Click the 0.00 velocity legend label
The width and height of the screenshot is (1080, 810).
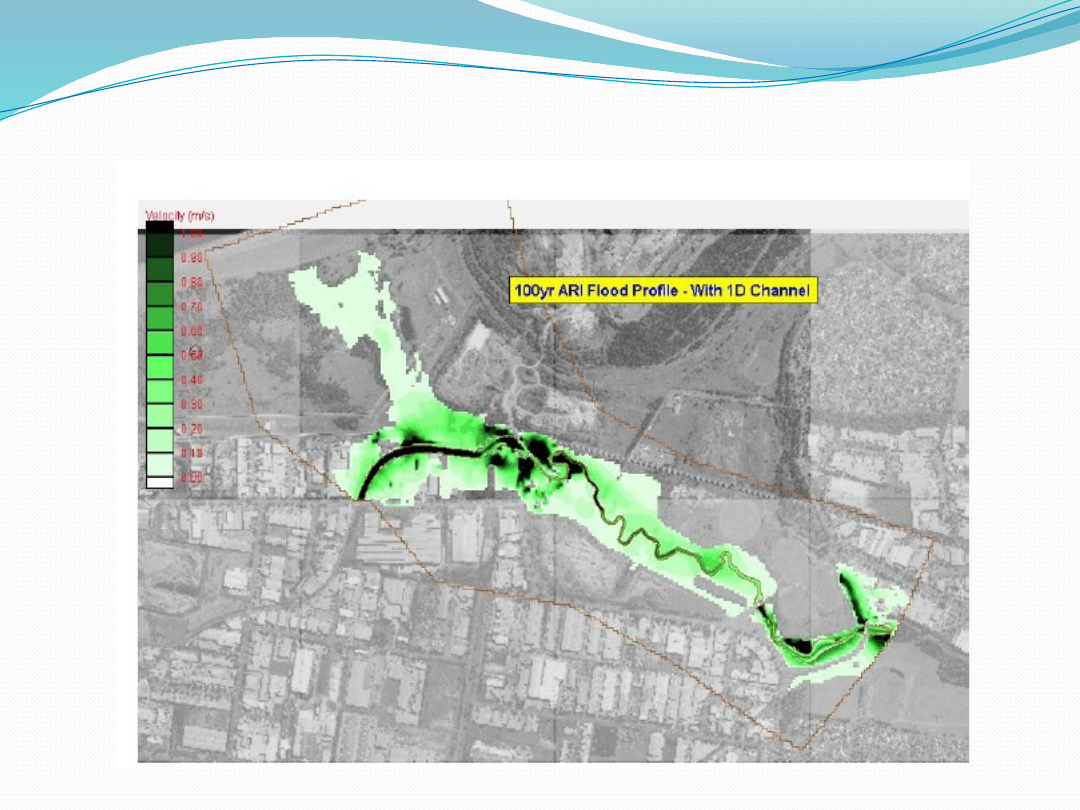click(191, 478)
